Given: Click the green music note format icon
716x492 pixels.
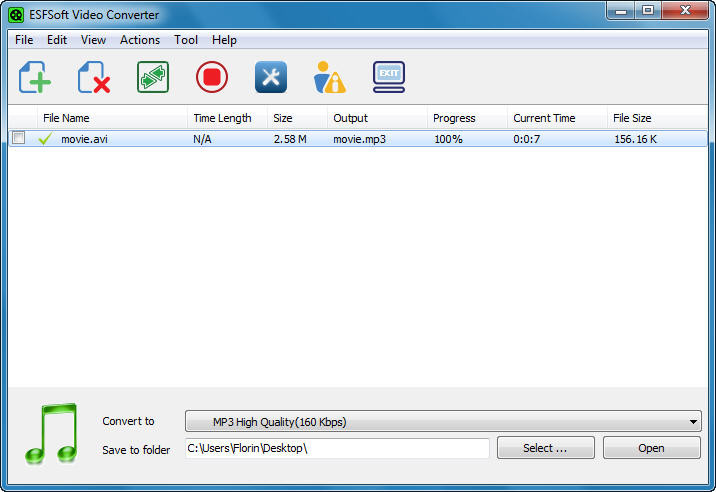Looking at the screenshot, I should pyautogui.click(x=51, y=434).
